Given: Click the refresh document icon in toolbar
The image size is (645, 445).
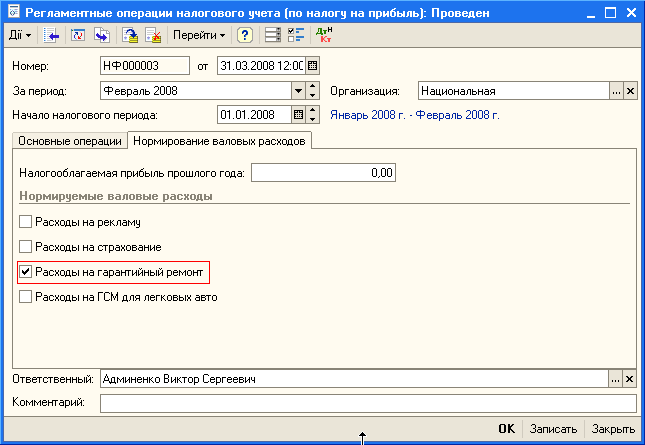Looking at the screenshot, I should [x=77, y=35].
